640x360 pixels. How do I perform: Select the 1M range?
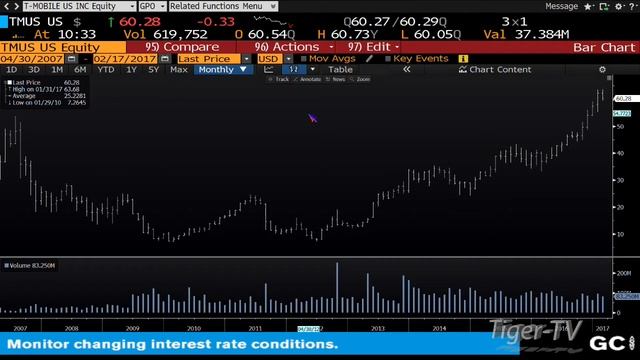pyautogui.click(x=57, y=70)
